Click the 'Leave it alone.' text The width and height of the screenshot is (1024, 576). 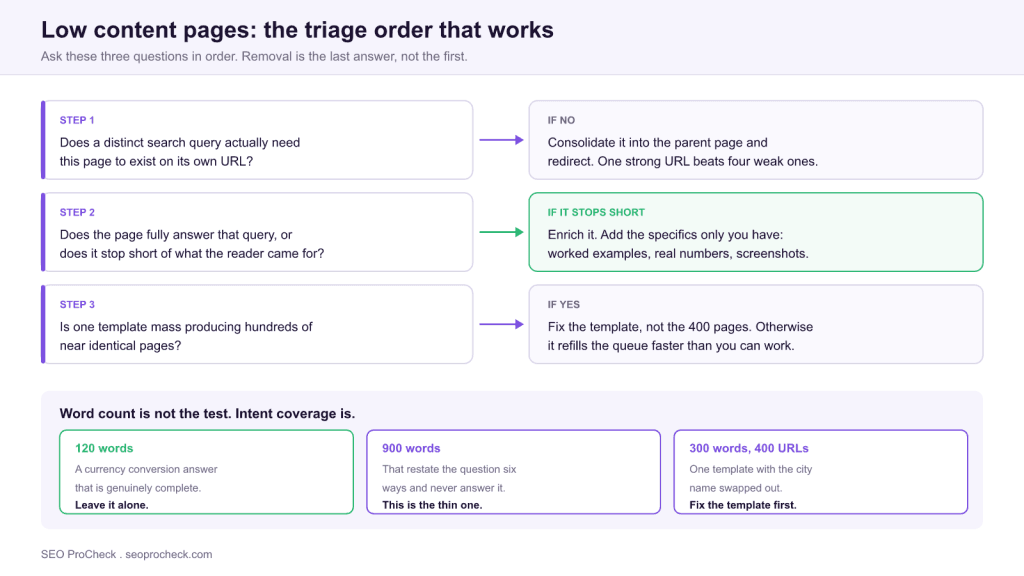112,505
